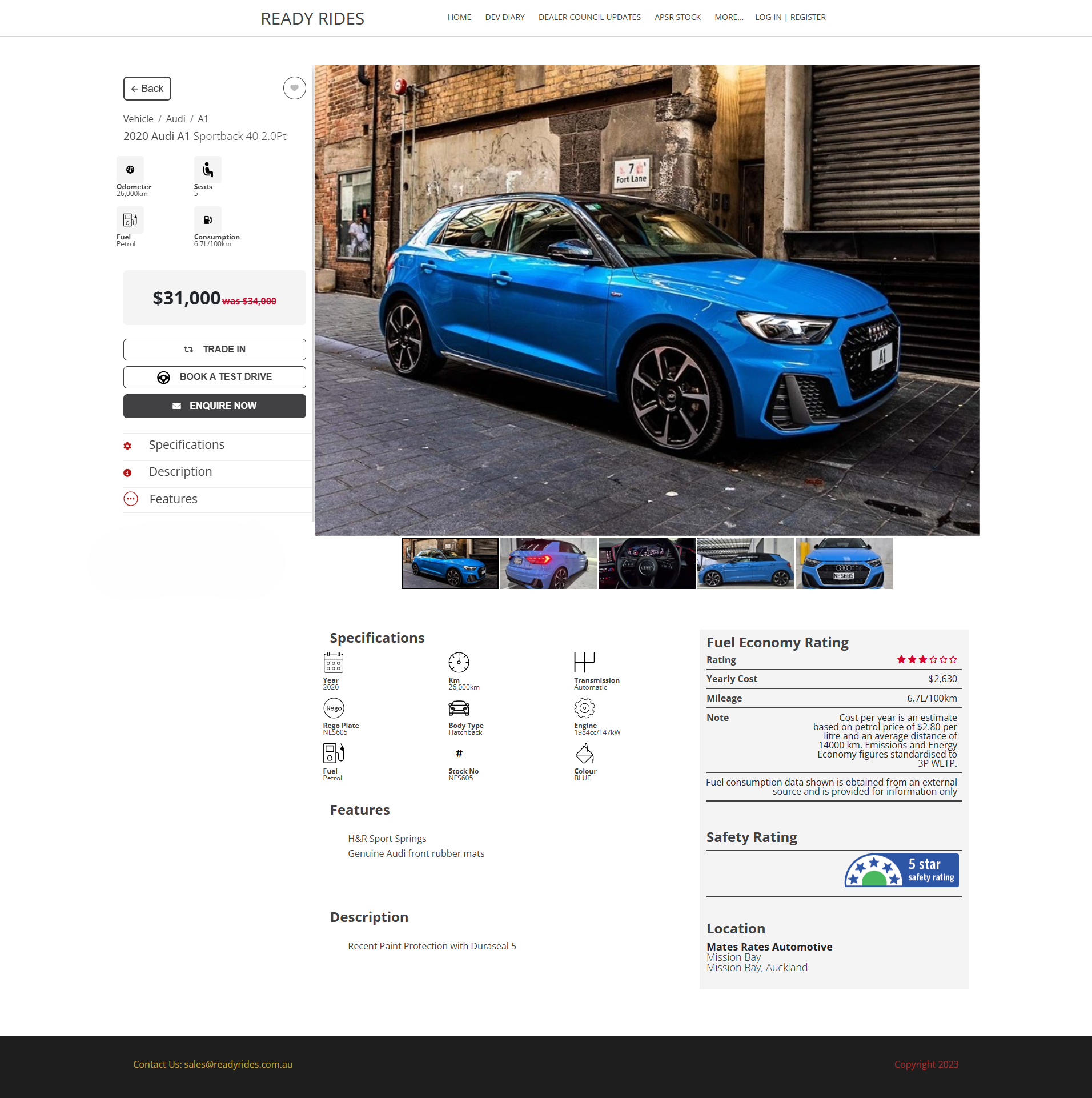
Task: Toggle the heart favorite button
Action: point(294,88)
